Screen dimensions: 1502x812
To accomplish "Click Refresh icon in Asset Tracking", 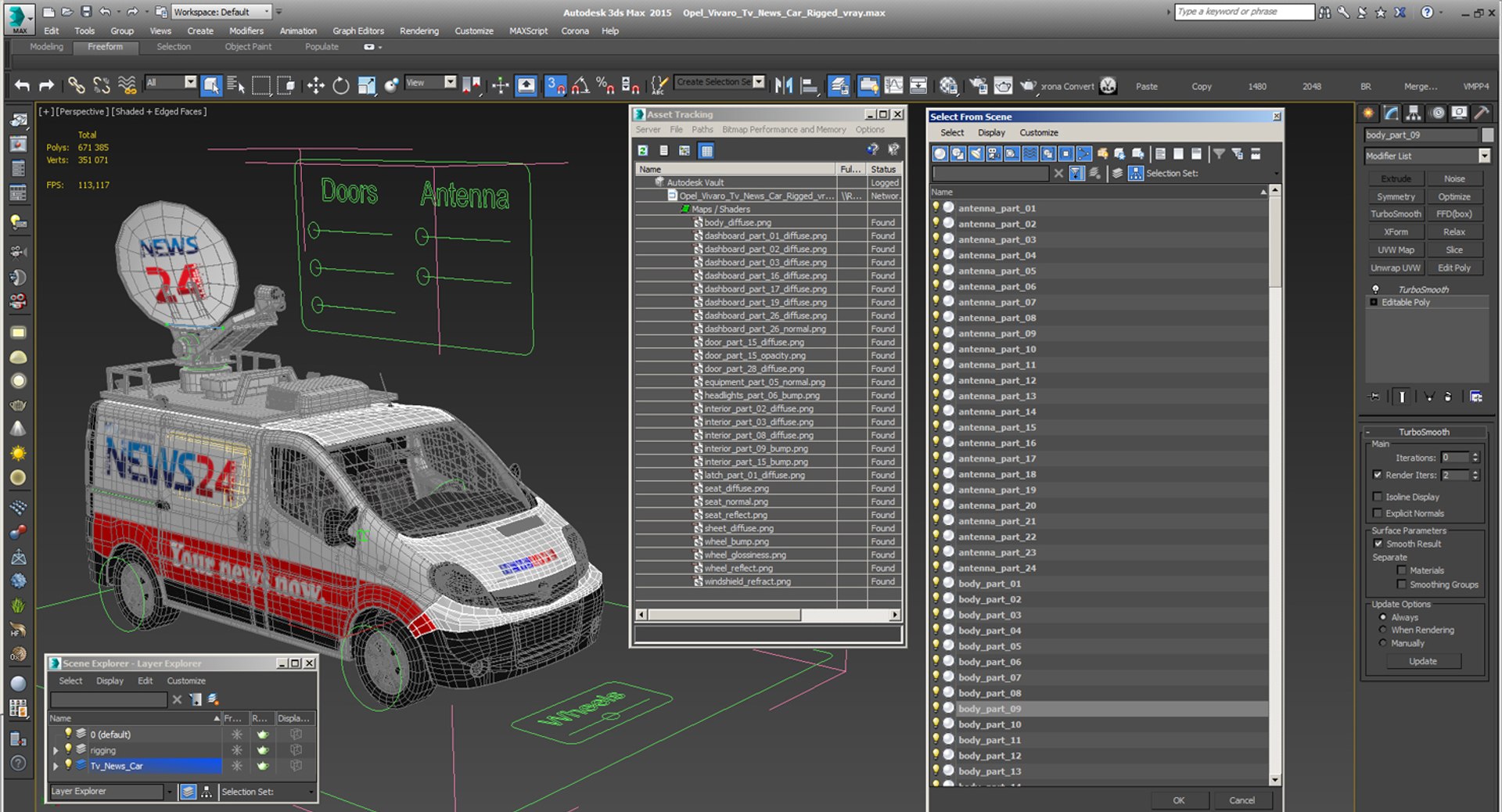I will (x=643, y=150).
